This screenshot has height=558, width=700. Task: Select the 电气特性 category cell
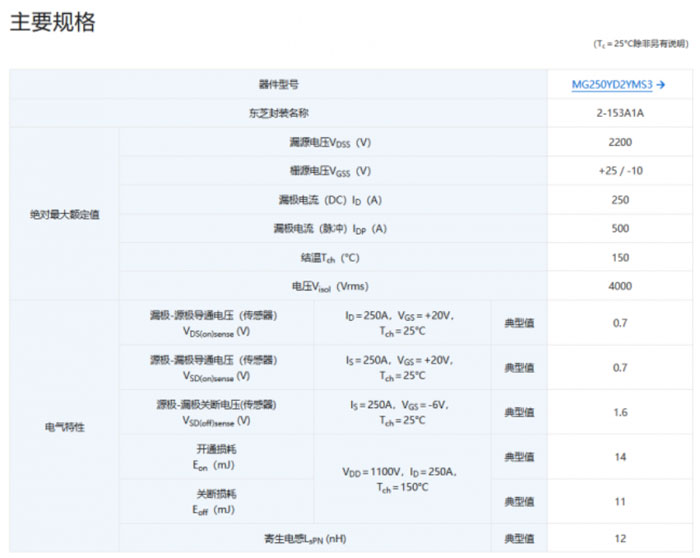click(x=65, y=427)
